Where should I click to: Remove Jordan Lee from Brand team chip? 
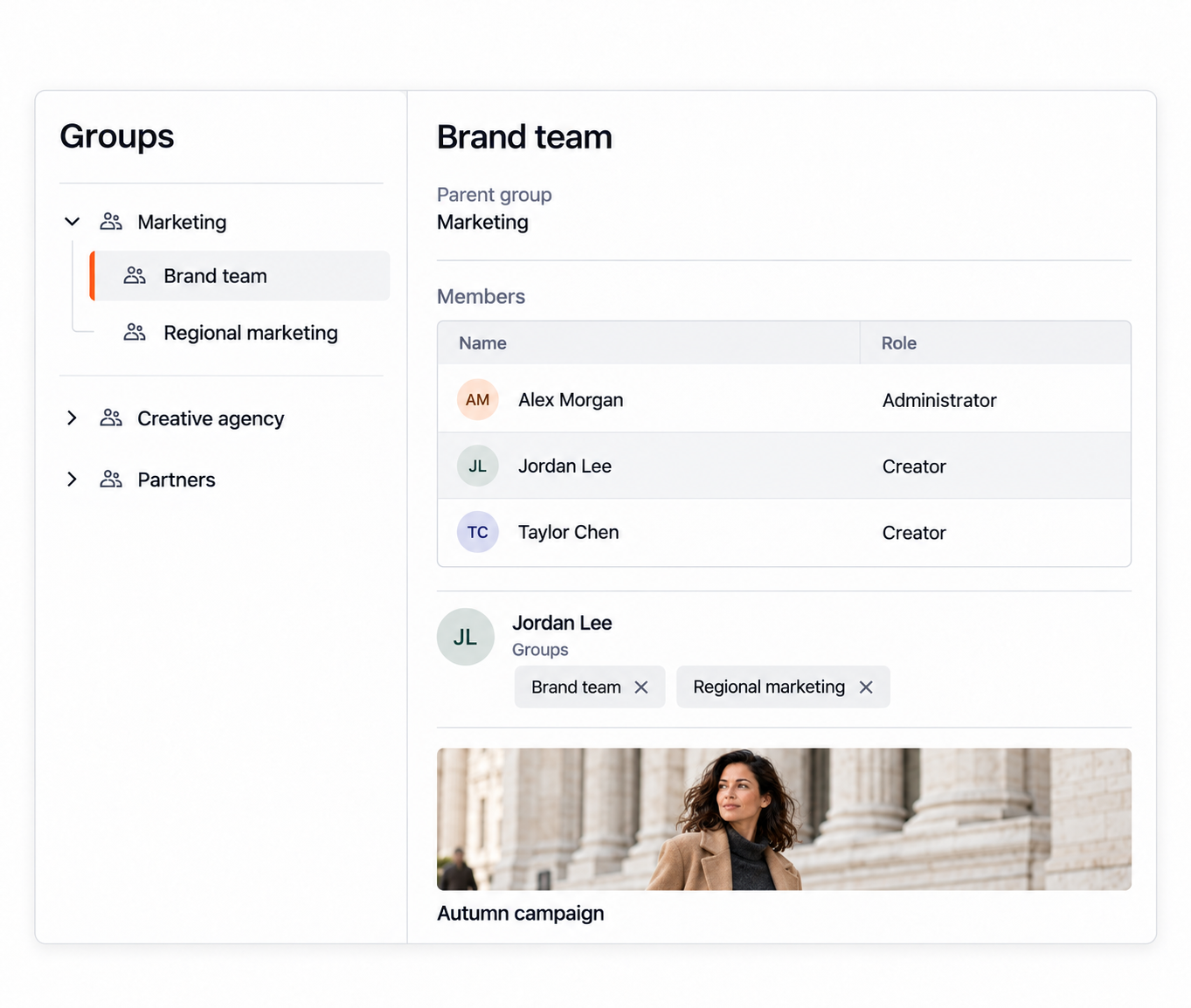641,687
